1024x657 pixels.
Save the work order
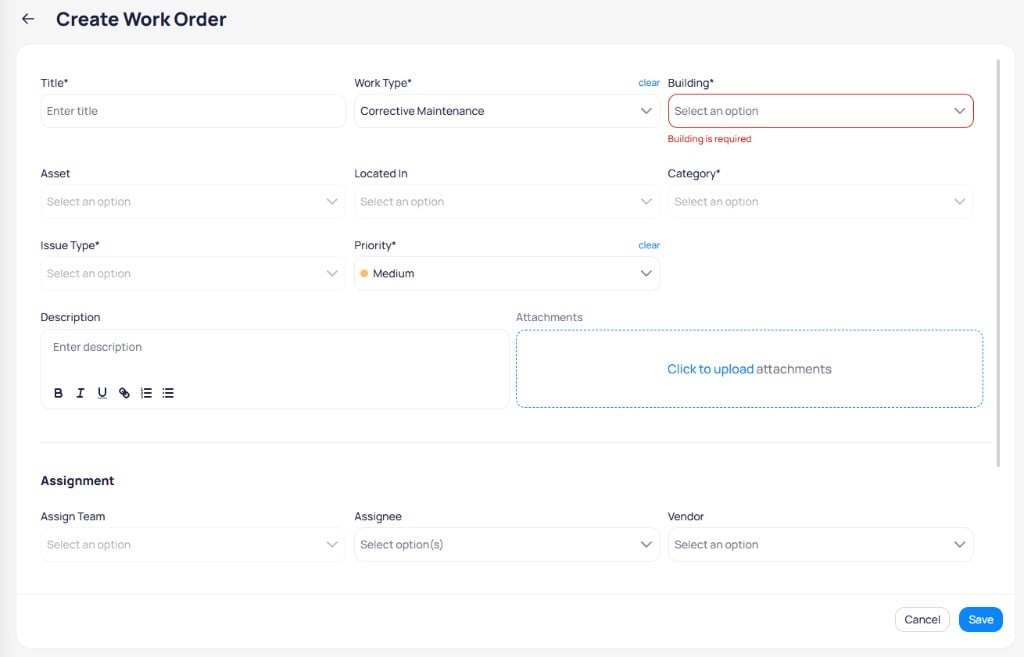[980, 620]
